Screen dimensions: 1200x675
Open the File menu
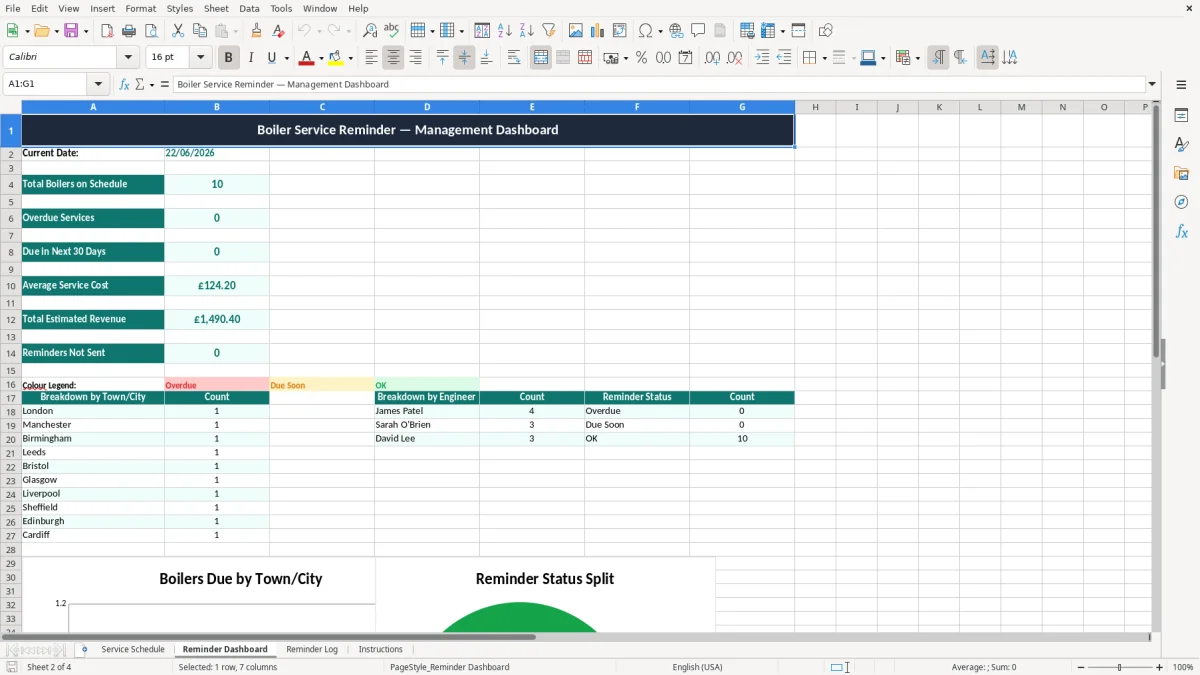tap(13, 8)
